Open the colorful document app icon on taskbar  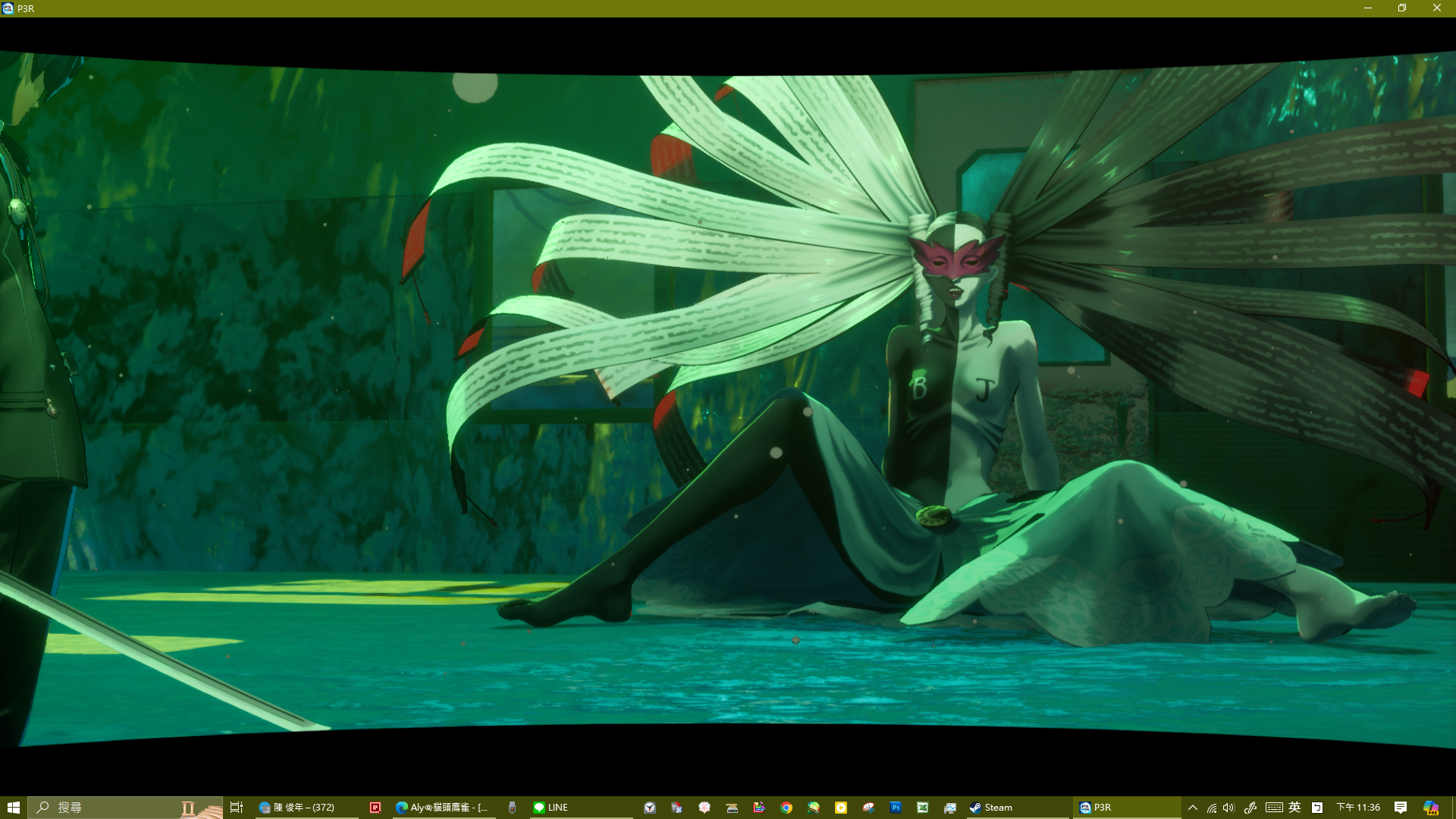click(x=759, y=808)
